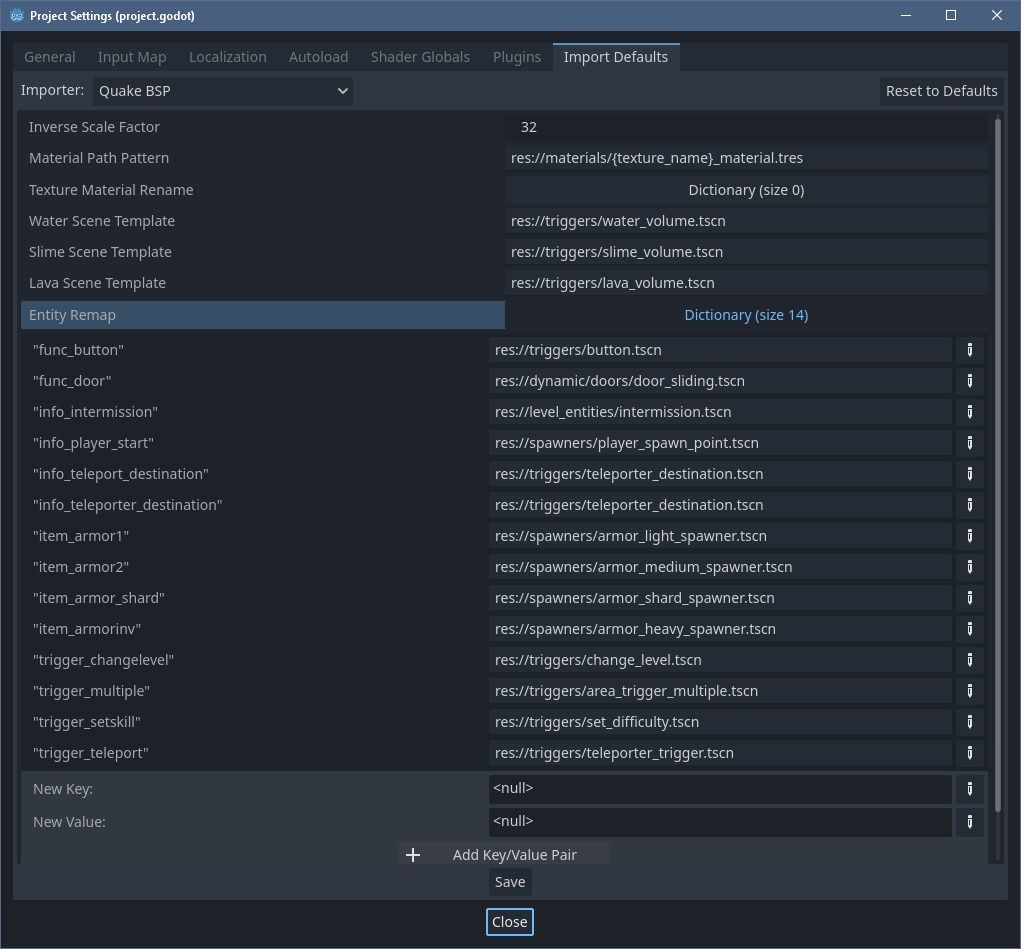
Task: Delete the "item_armor1" entity remap
Action: tap(968, 536)
